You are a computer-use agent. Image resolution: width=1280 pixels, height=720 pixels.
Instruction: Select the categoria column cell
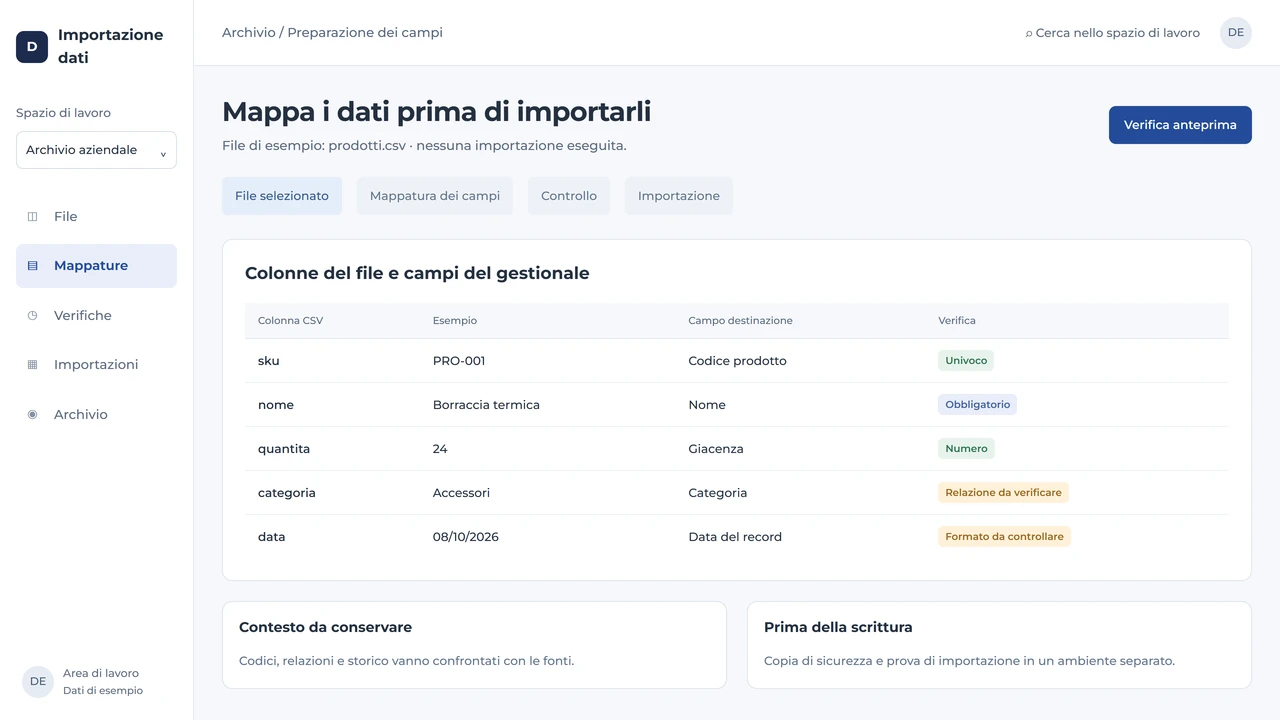coord(287,493)
